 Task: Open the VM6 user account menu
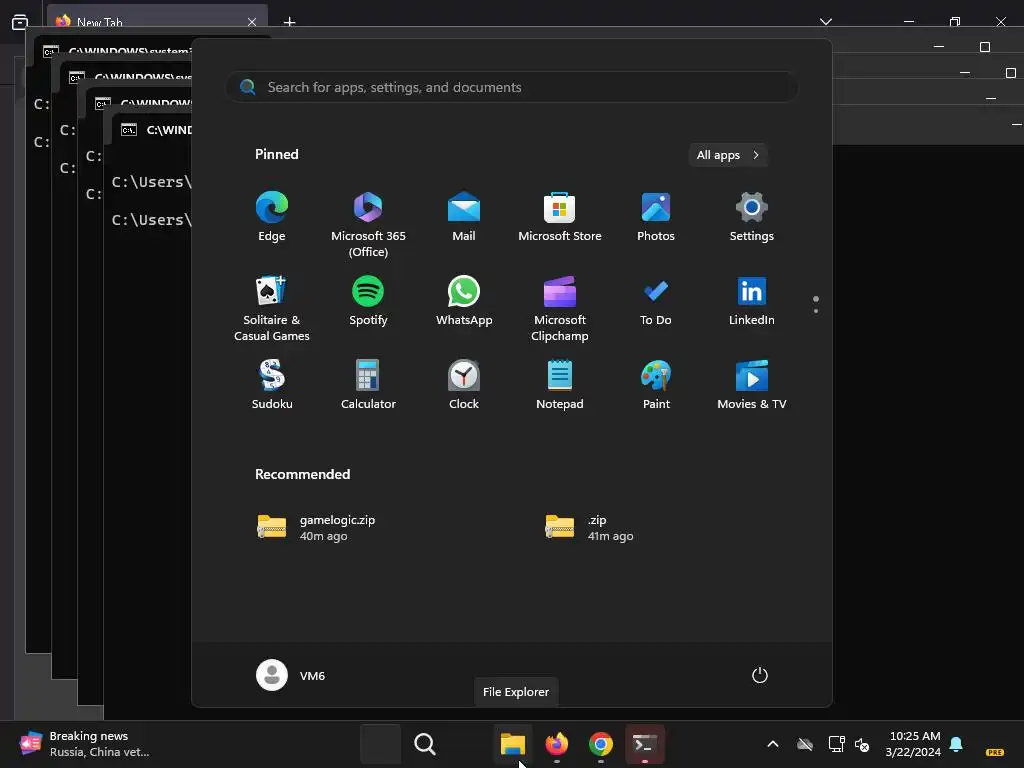(291, 675)
